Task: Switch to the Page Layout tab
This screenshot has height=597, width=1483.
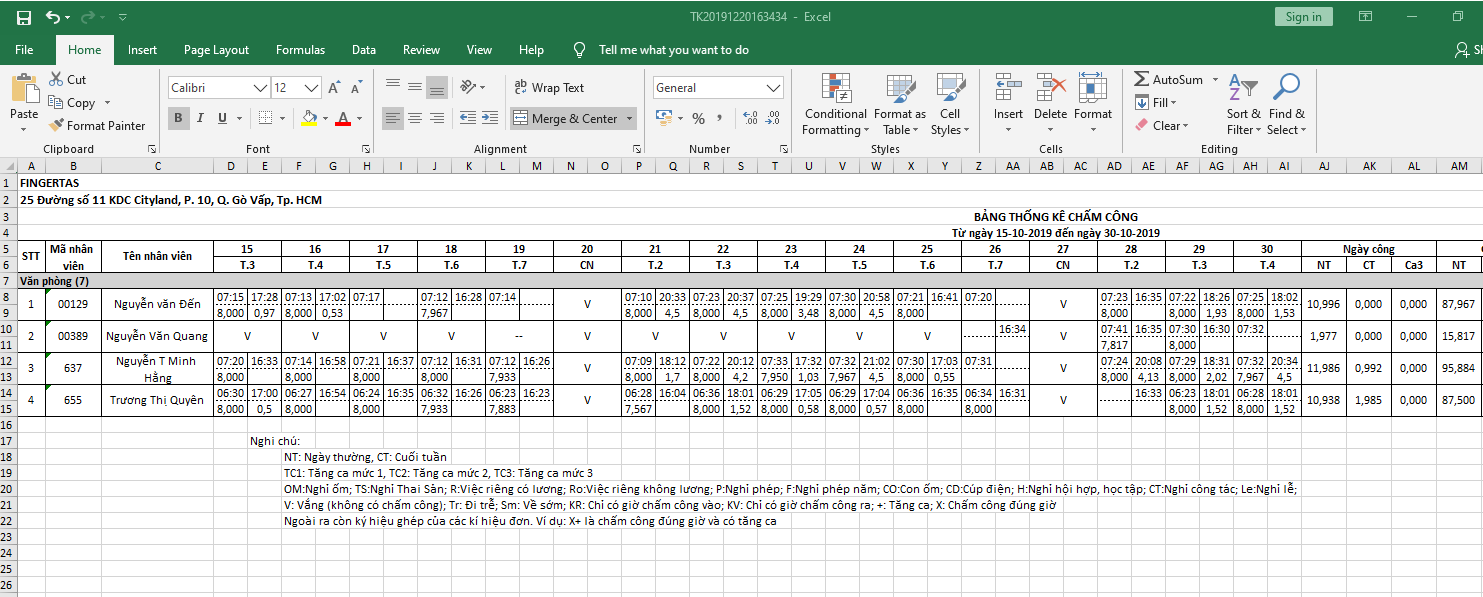Action: click(x=216, y=50)
